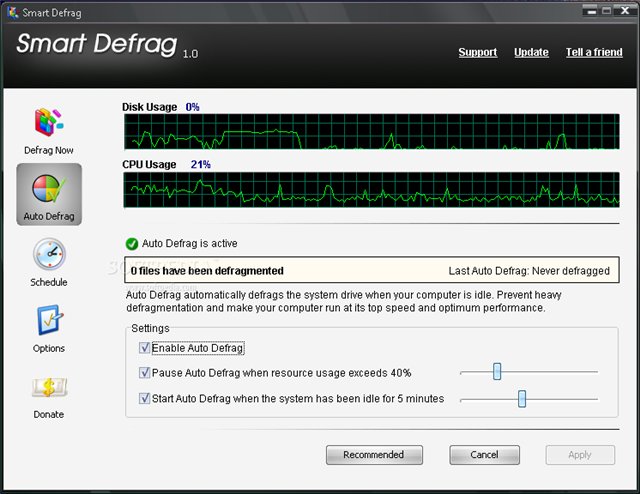Open the Schedule clock icon
Viewport: 640px width, 494px height.
tap(49, 254)
